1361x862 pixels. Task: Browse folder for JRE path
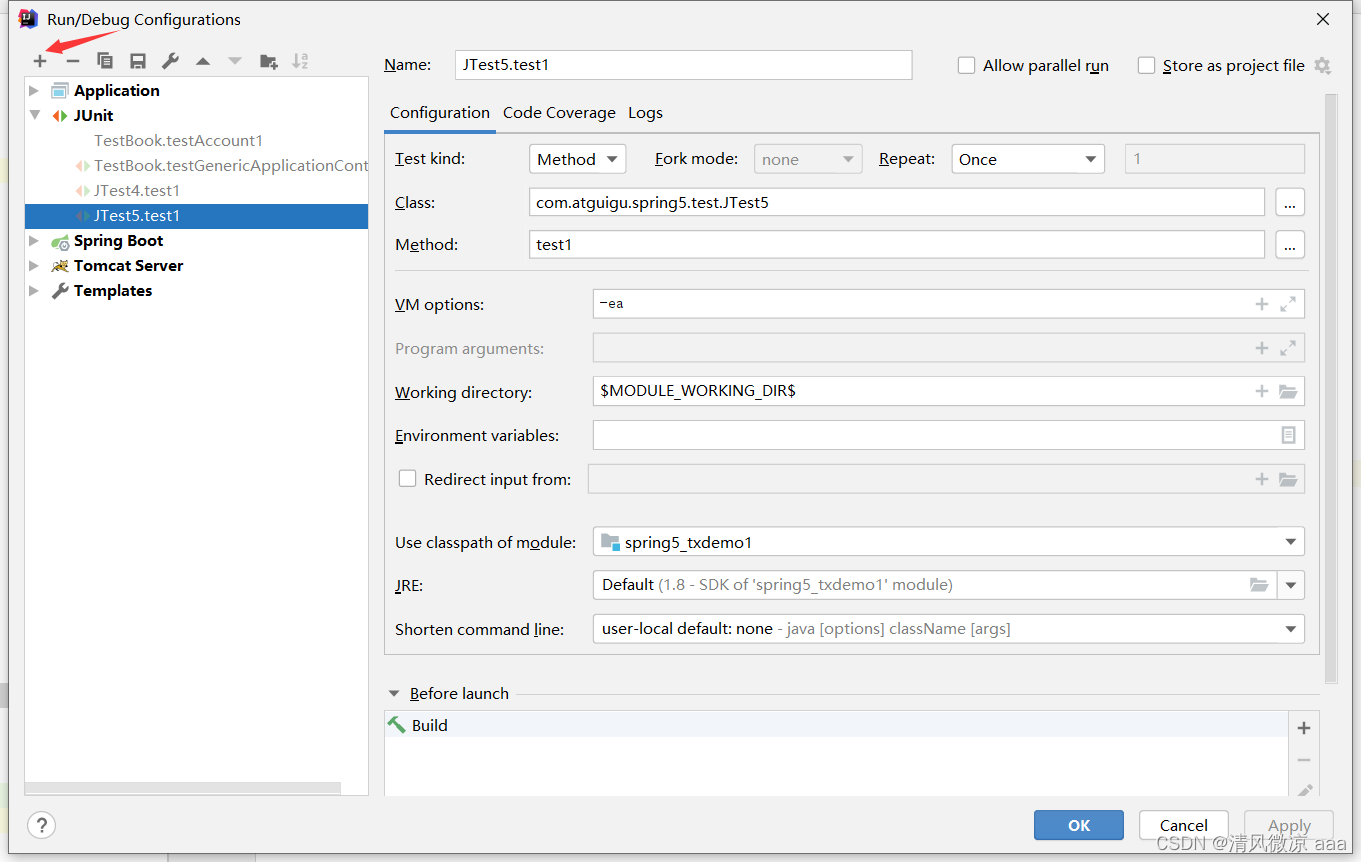click(x=1259, y=585)
